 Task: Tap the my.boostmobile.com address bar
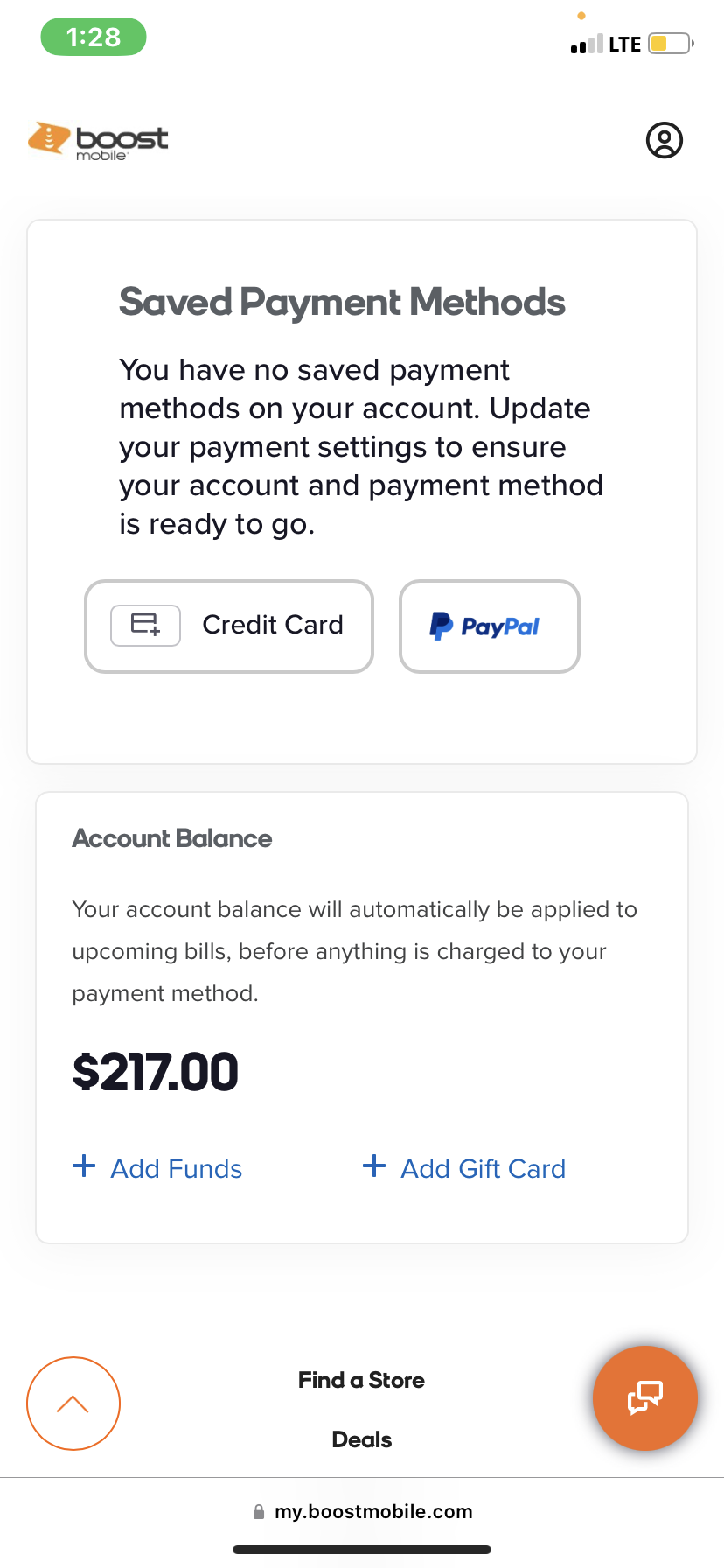[x=372, y=1511]
